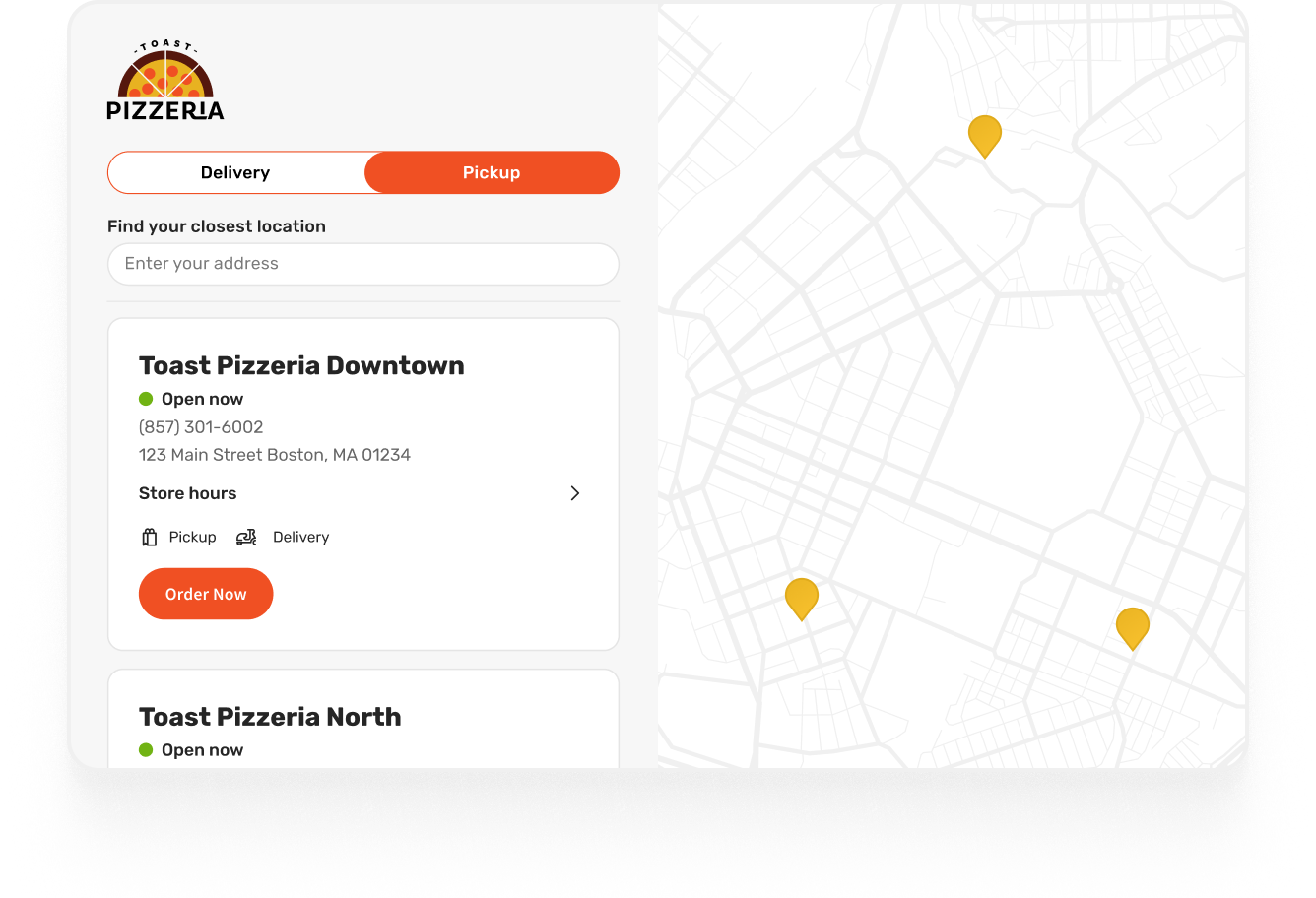This screenshot has width=1316, height=898.
Task: Click Order Now for Toast Pizzeria Downtown
Action: [205, 594]
